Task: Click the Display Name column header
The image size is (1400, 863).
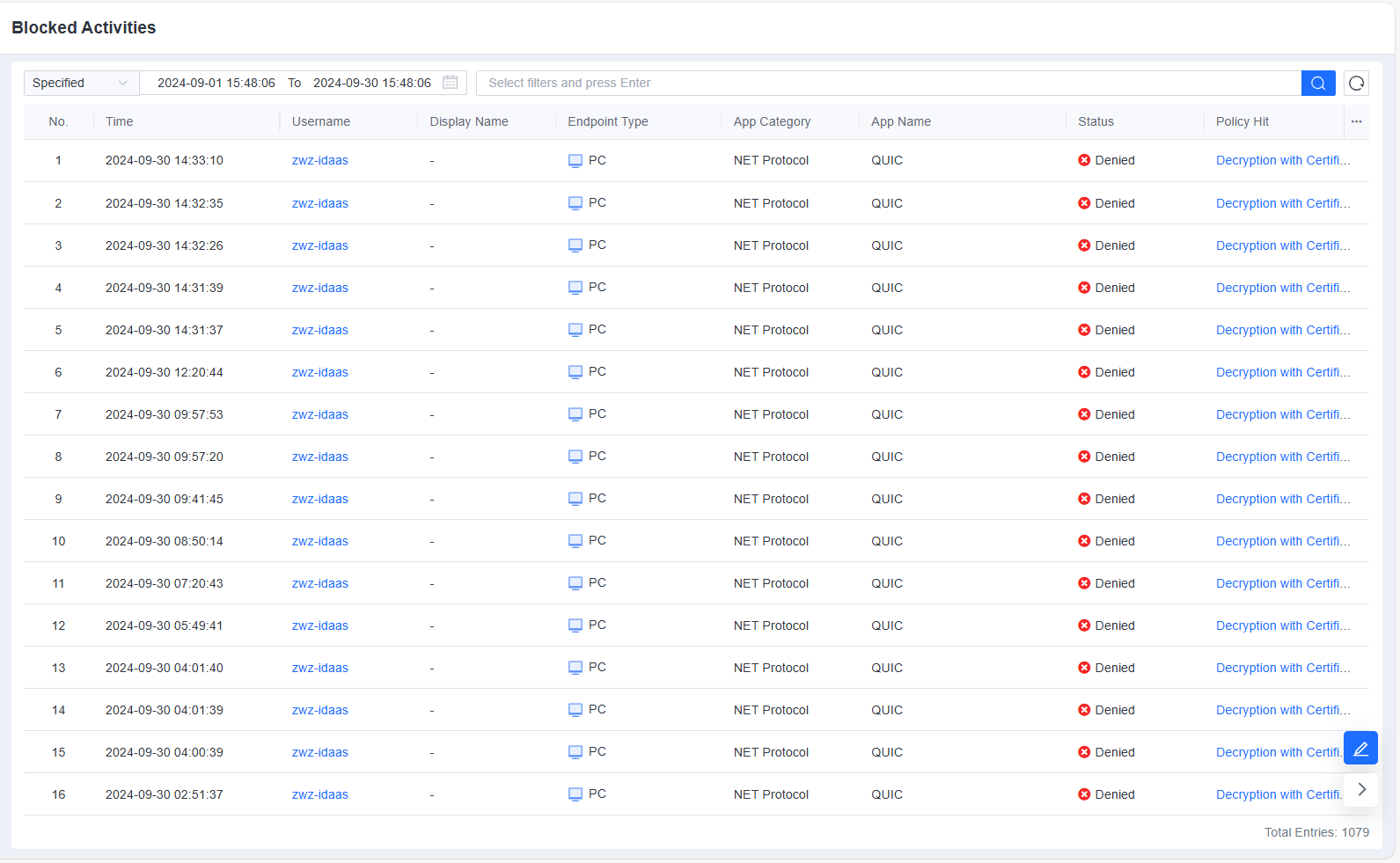Action: click(x=469, y=121)
